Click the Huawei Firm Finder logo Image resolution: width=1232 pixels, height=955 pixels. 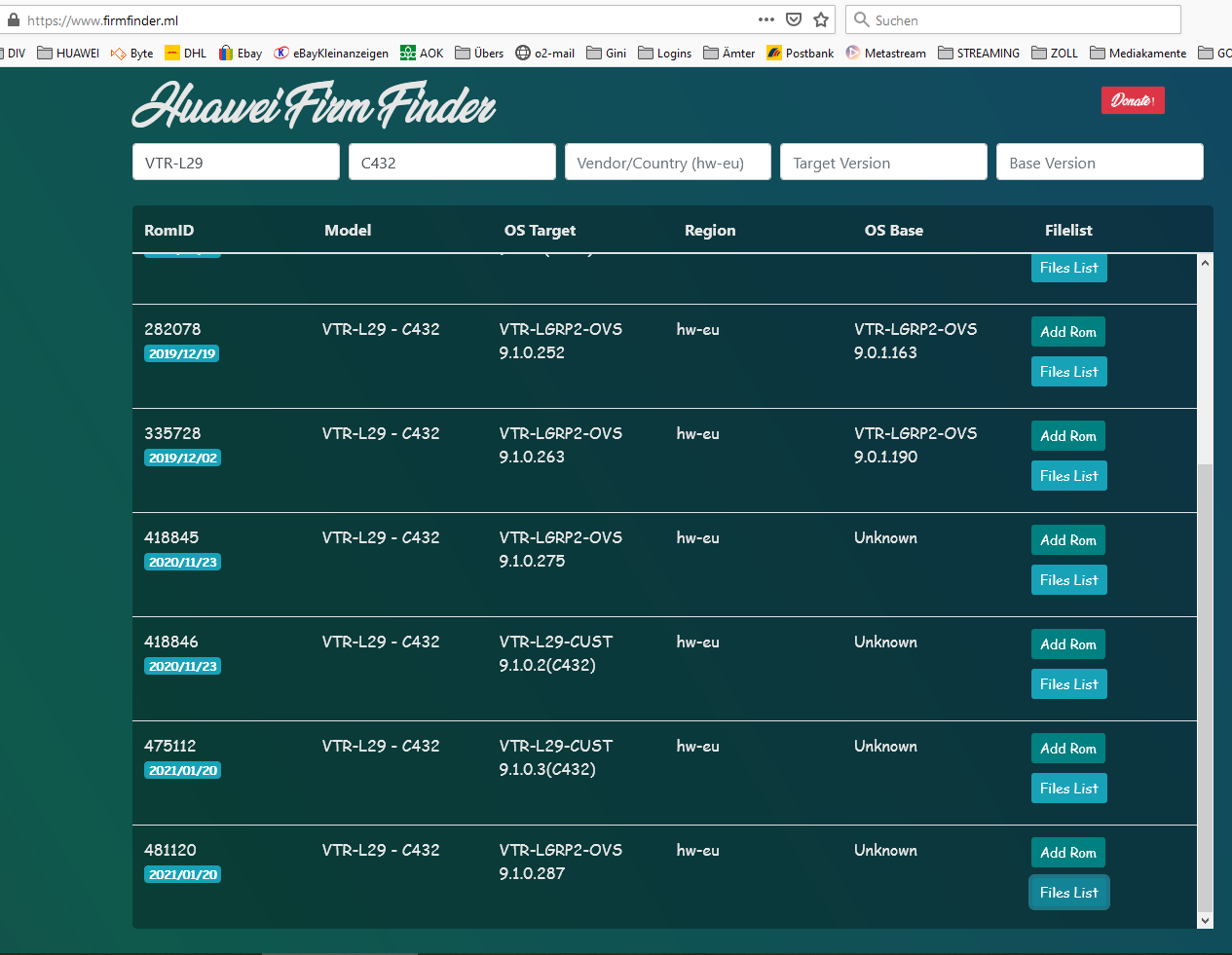point(315,105)
